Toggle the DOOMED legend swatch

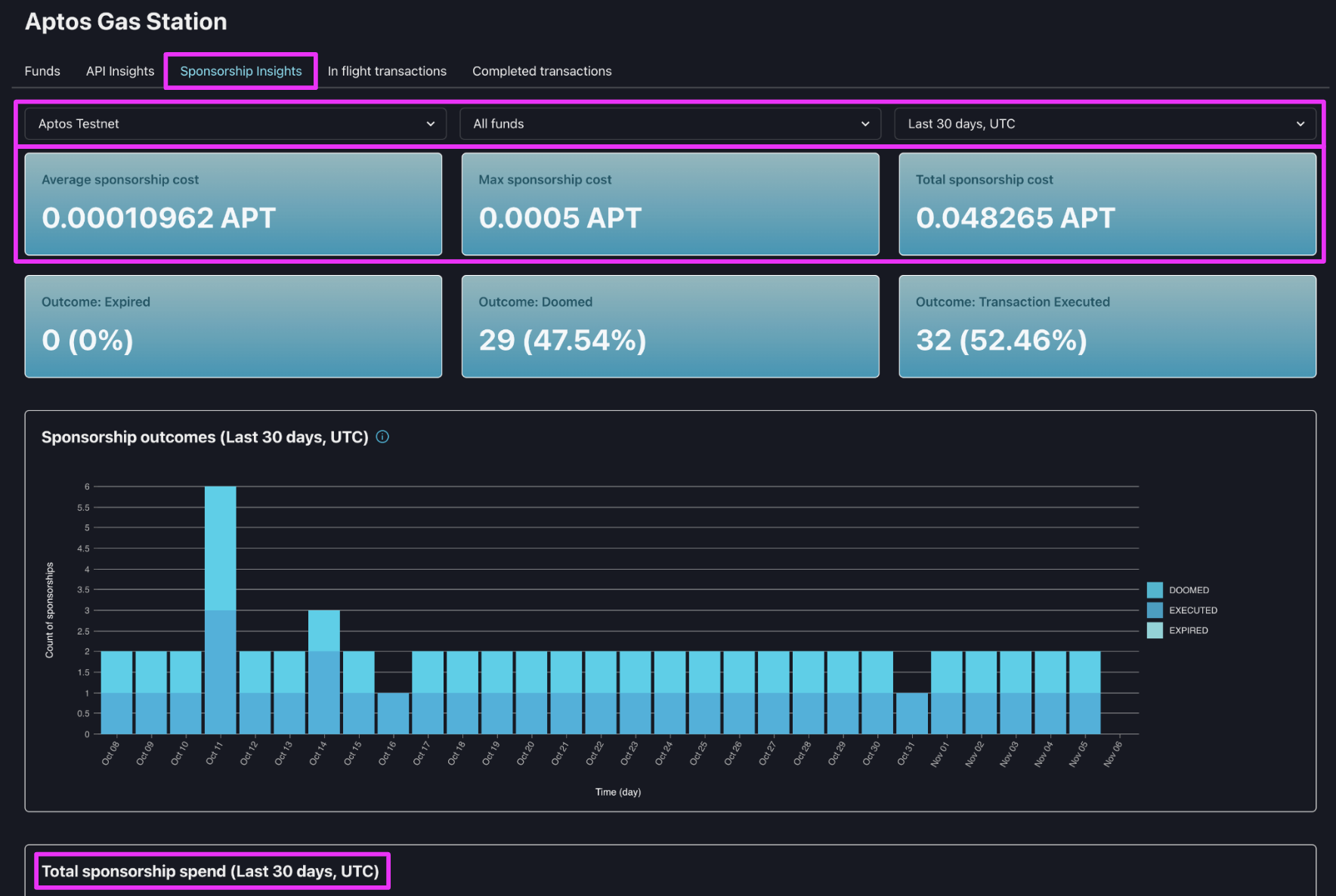pos(1155,590)
